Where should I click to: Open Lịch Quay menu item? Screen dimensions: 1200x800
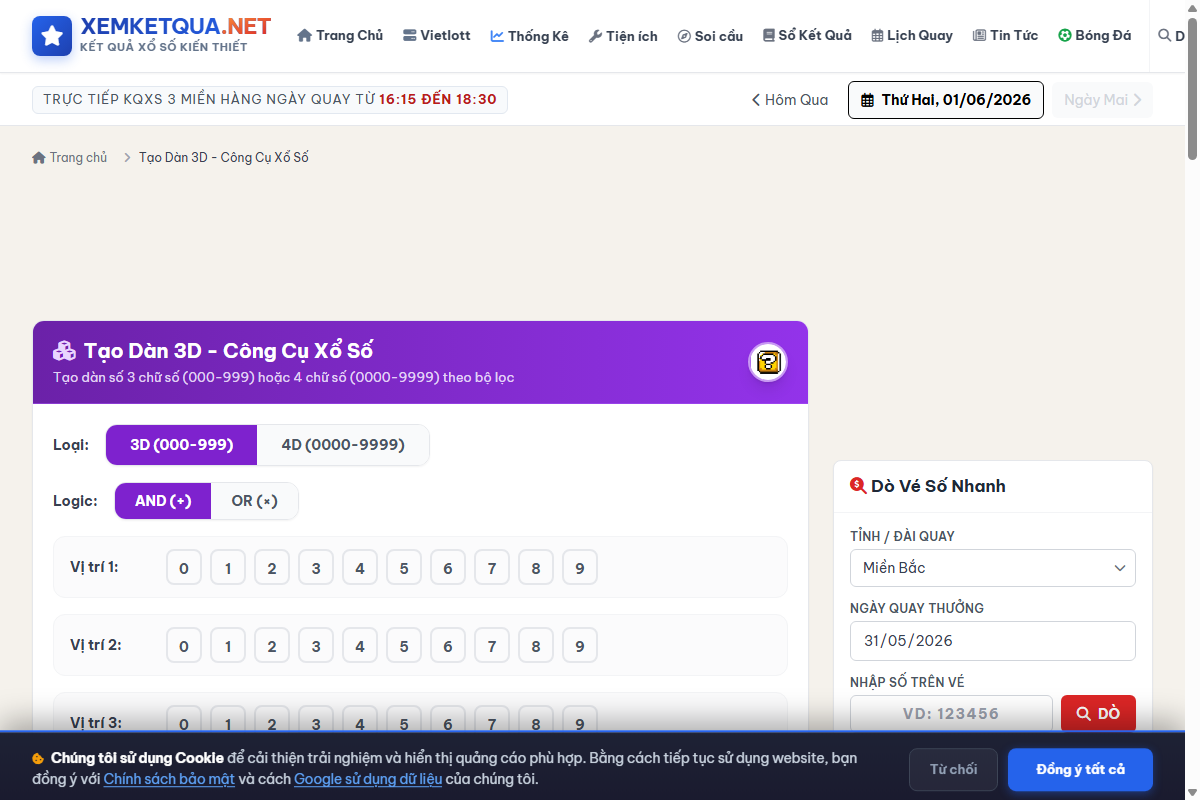coord(912,36)
